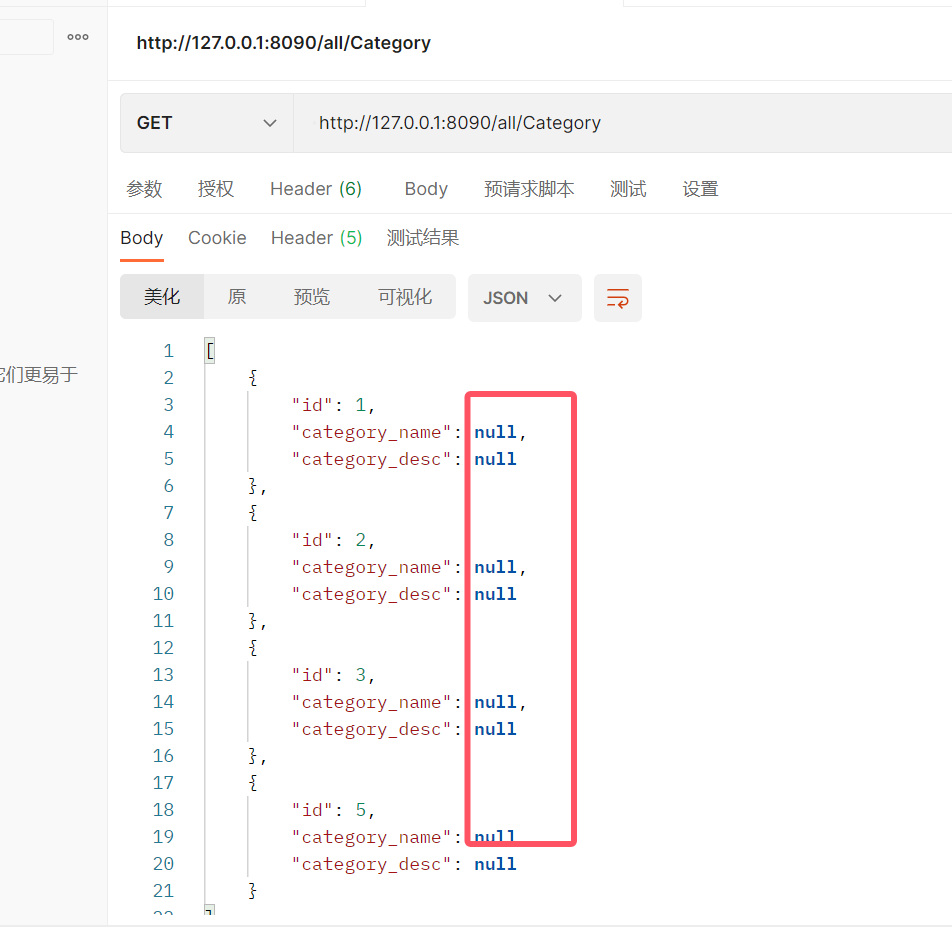Click "category_name" key on line 14
The width and height of the screenshot is (952, 934).
[371, 701]
